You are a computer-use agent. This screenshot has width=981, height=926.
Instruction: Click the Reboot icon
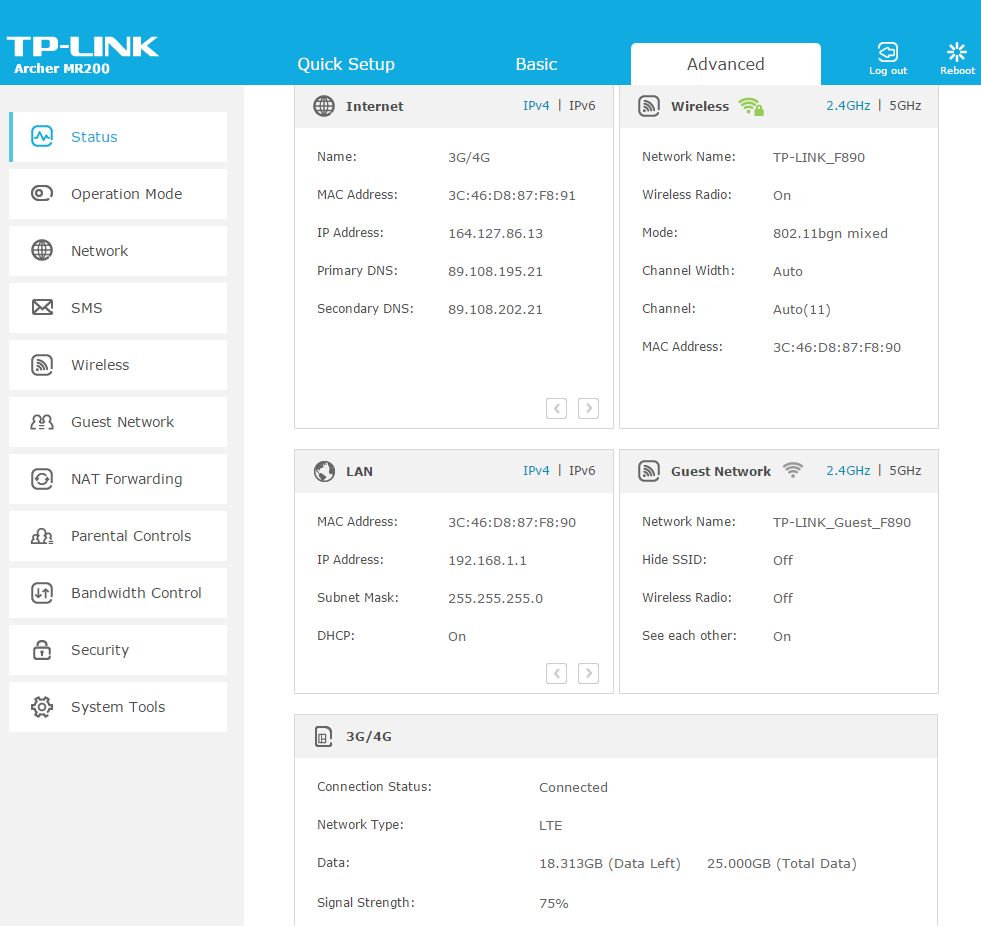957,52
